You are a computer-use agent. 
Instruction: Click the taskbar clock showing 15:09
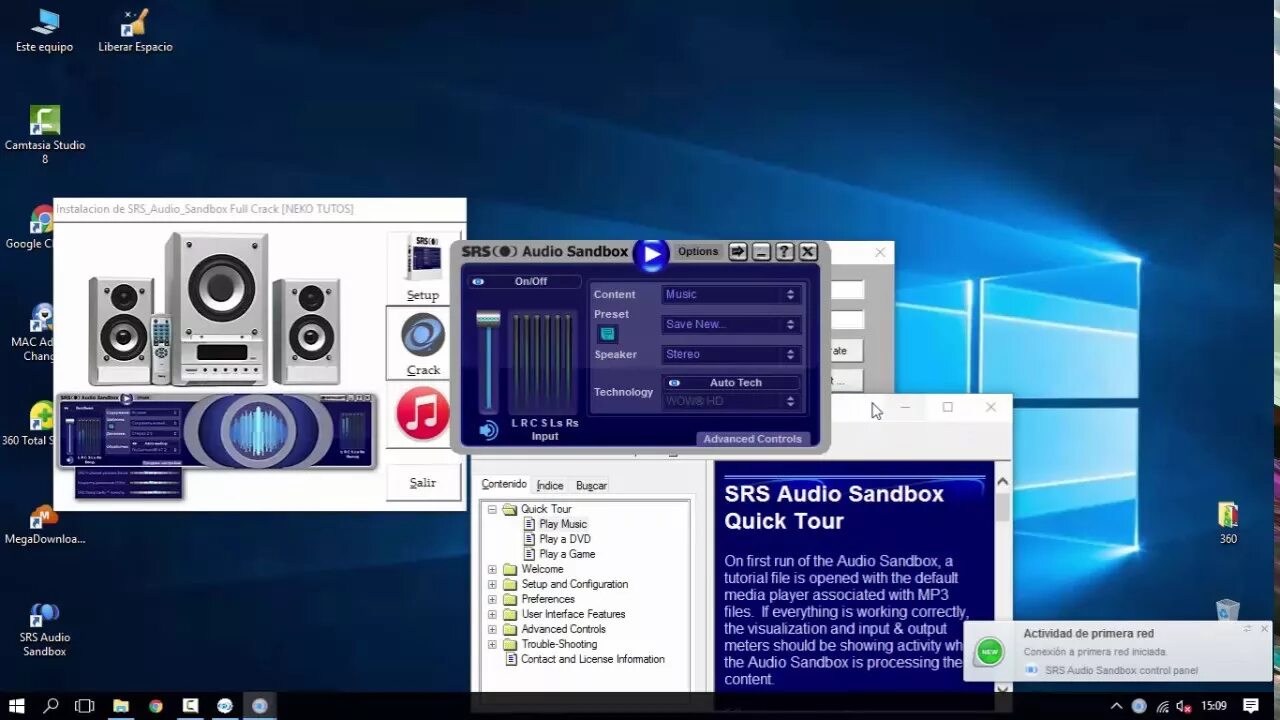coord(1213,706)
